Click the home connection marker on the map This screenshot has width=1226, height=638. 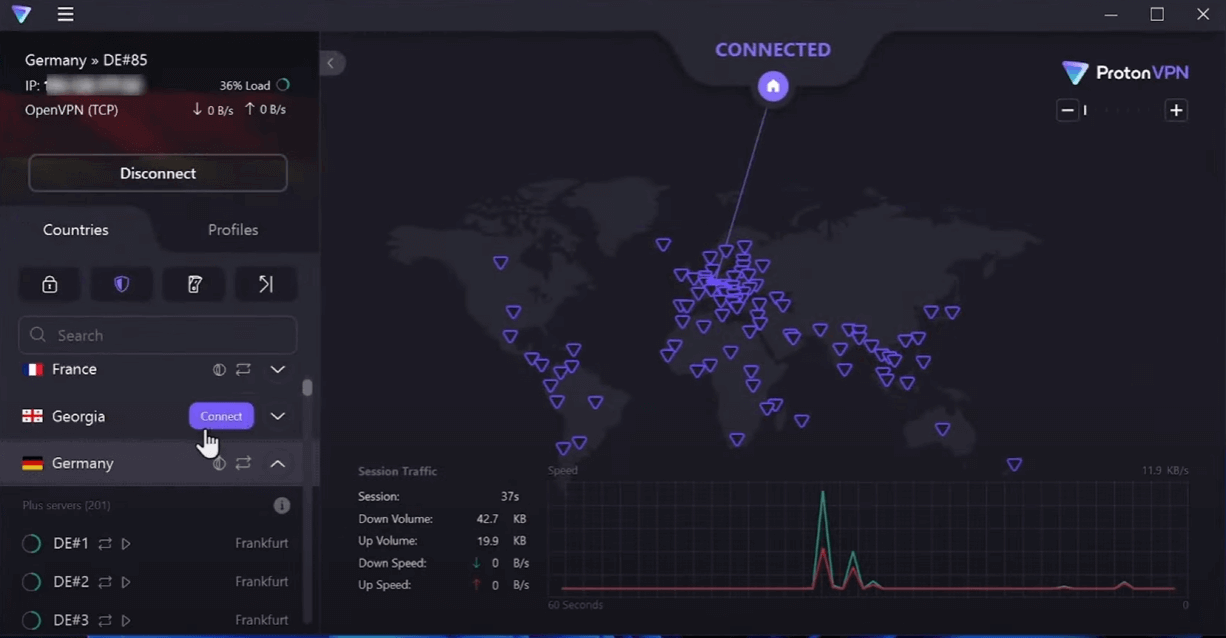(772, 86)
